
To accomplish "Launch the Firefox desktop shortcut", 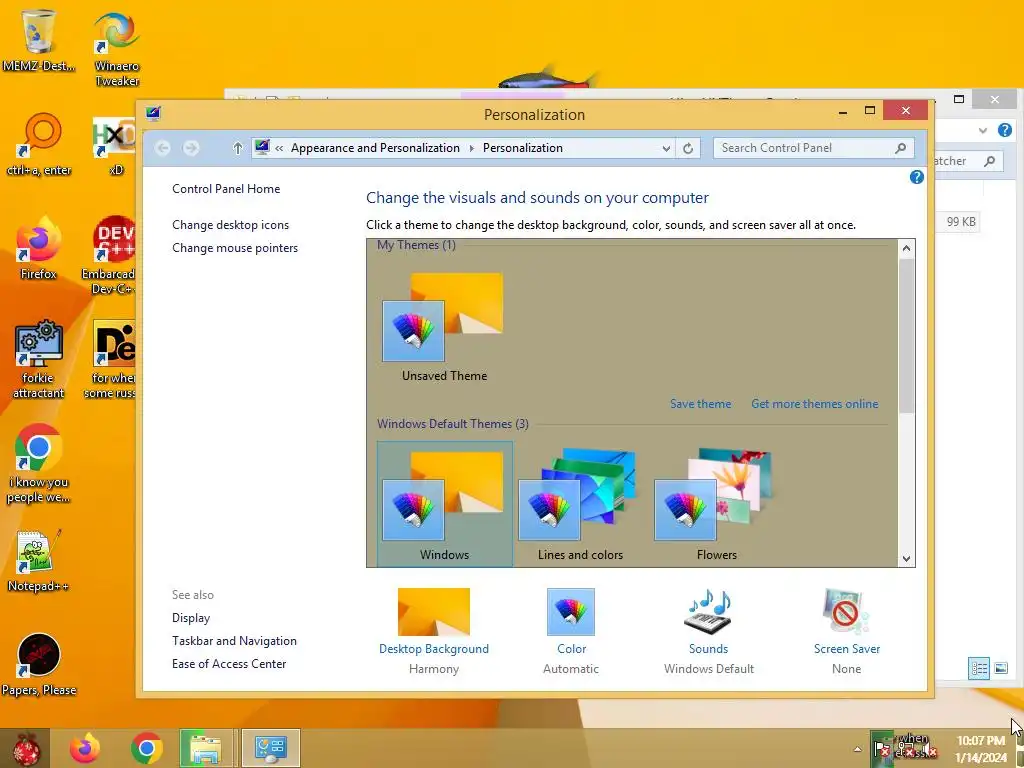I will (x=38, y=248).
